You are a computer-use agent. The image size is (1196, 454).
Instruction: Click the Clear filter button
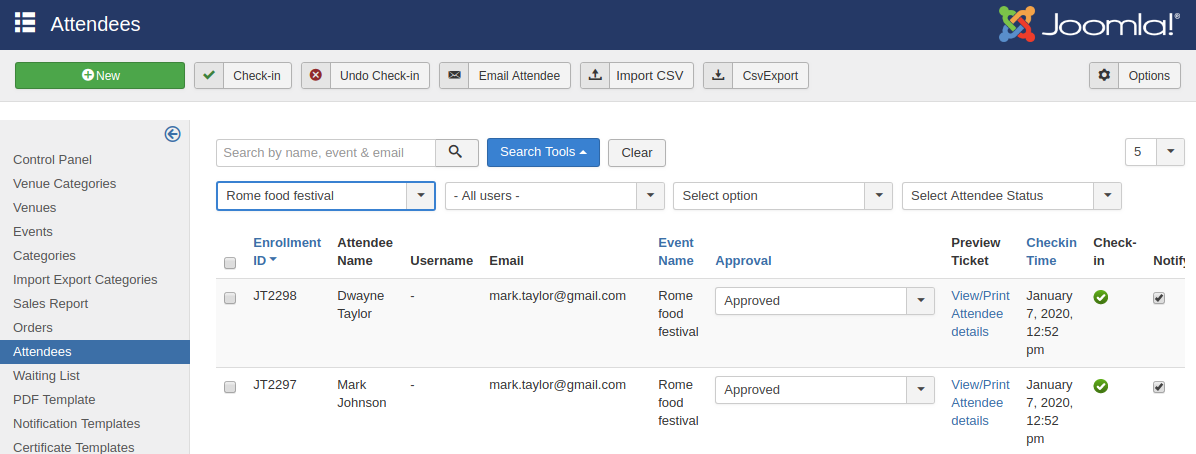click(636, 153)
